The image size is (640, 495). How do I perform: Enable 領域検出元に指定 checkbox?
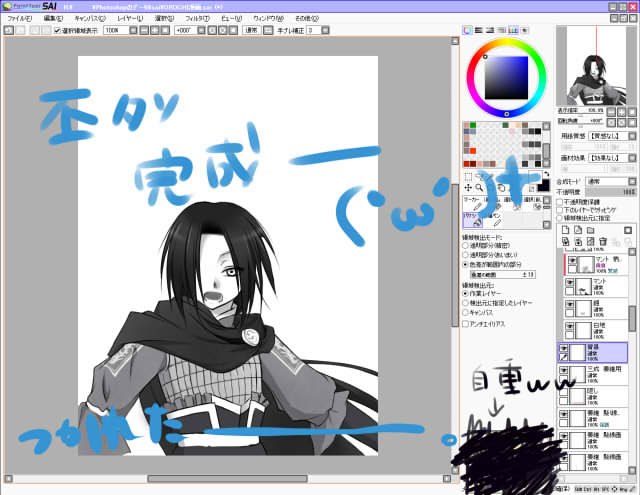560,218
